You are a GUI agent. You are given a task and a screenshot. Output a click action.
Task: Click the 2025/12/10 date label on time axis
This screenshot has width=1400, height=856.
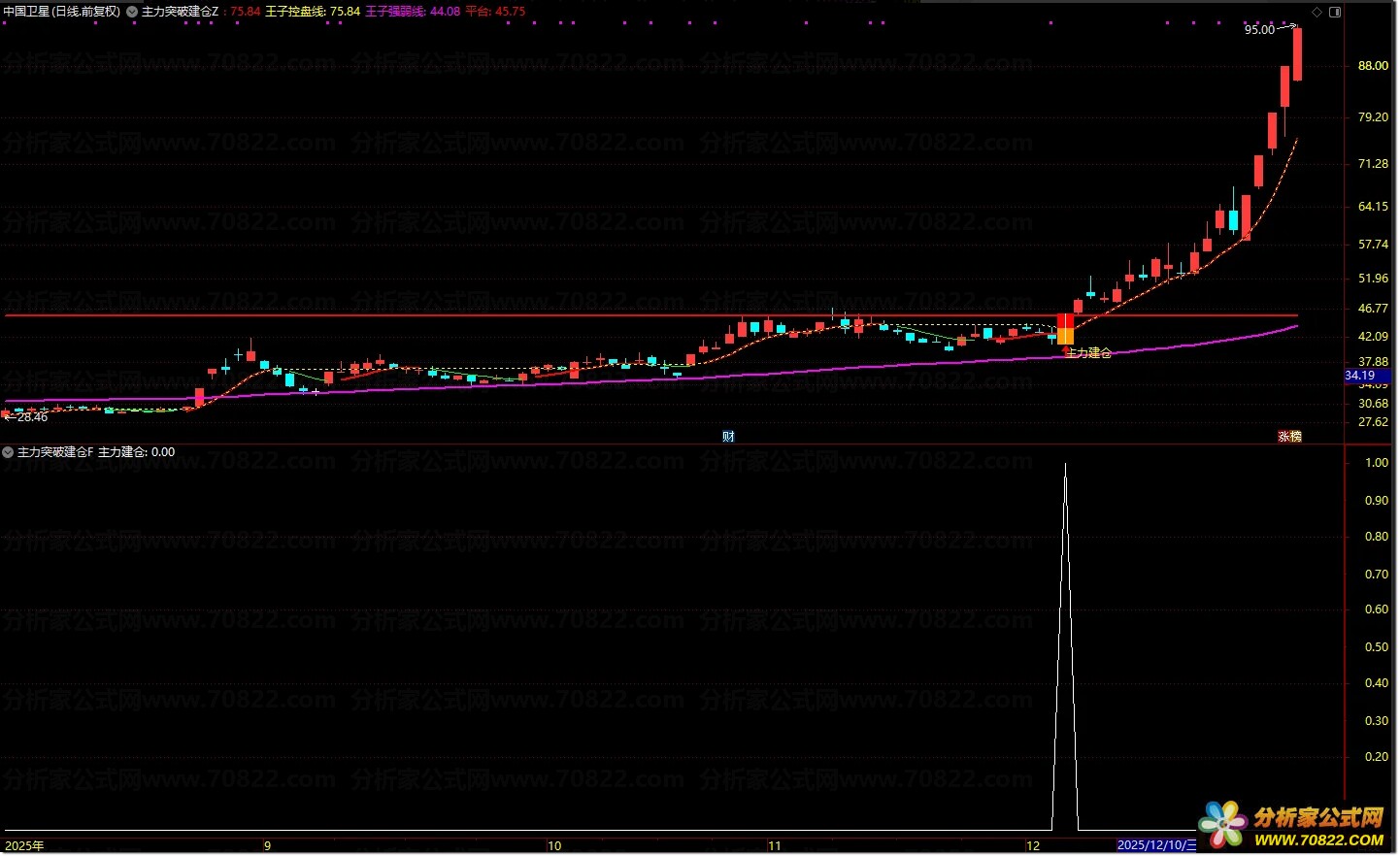point(1157,845)
